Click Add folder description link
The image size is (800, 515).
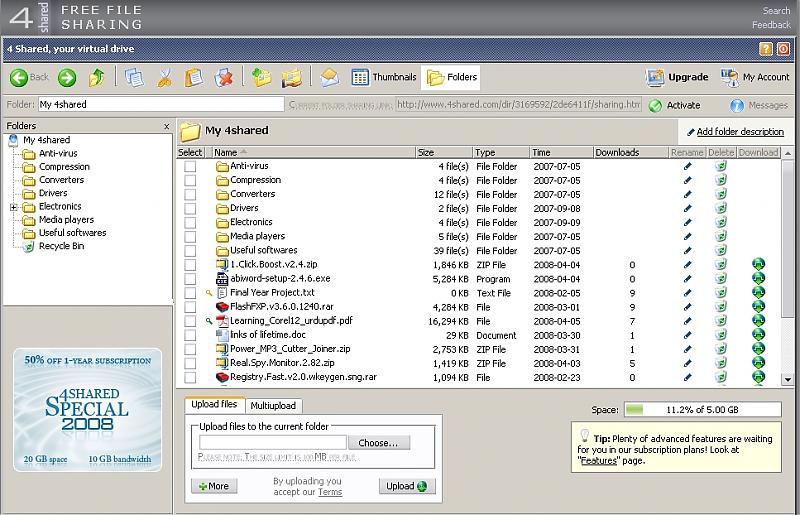pyautogui.click(x=740, y=132)
